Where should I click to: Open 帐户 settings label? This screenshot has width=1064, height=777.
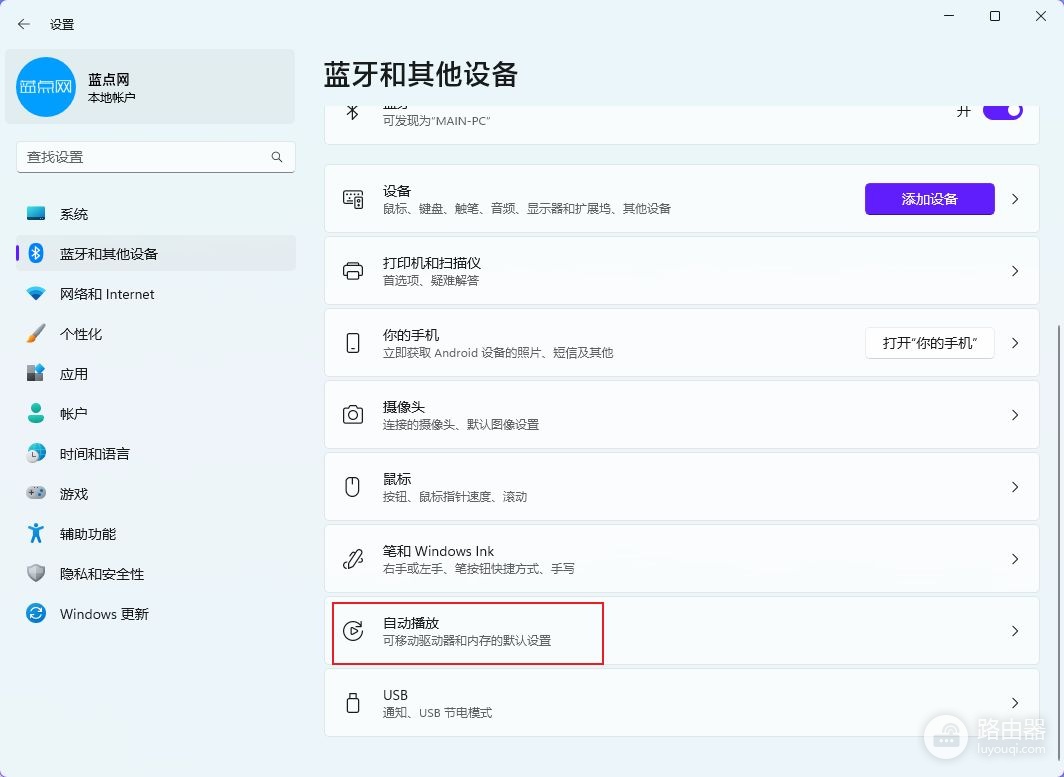click(73, 413)
